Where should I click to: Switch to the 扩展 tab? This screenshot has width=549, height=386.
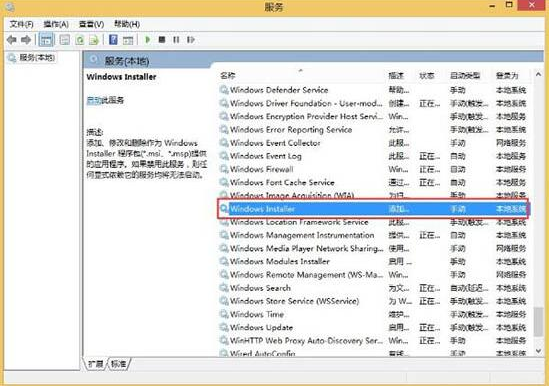pos(96,364)
